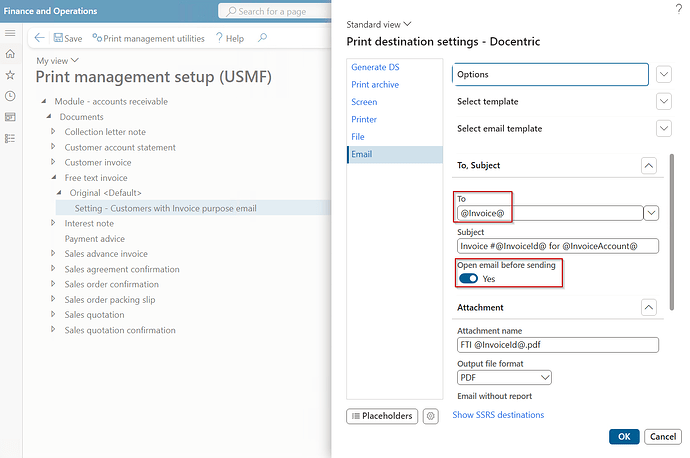Click Save in the toolbar
Viewport: 690px width, 458px height.
(x=68, y=38)
